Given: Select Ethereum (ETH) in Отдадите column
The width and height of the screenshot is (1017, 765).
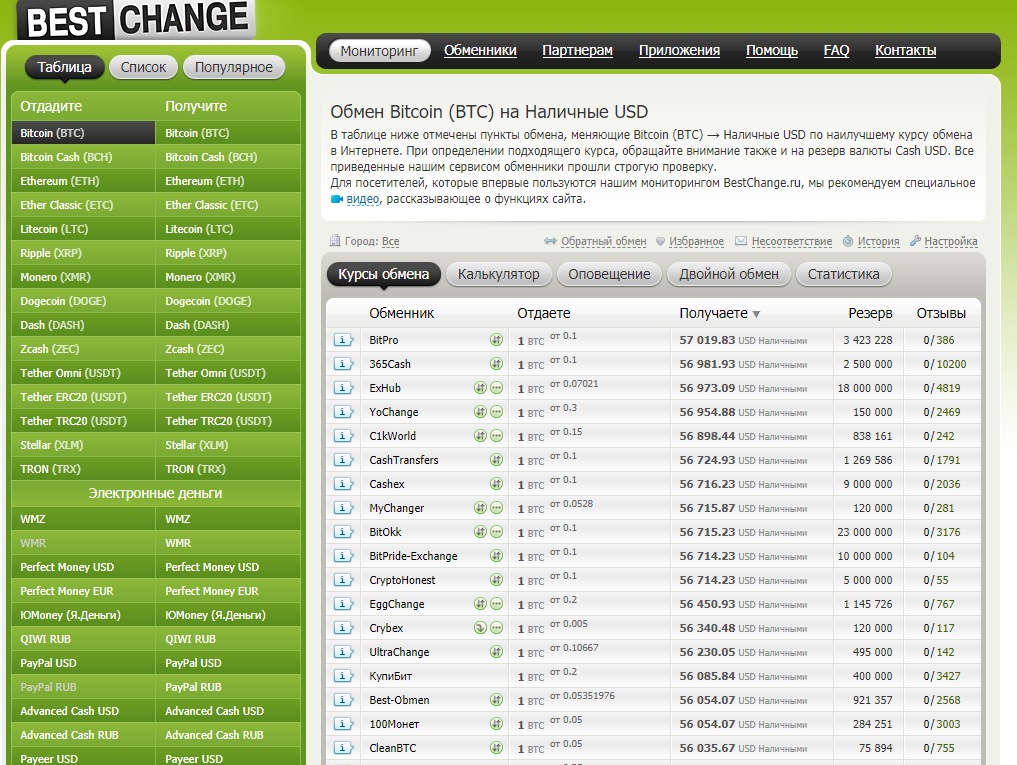Looking at the screenshot, I should pos(83,181).
